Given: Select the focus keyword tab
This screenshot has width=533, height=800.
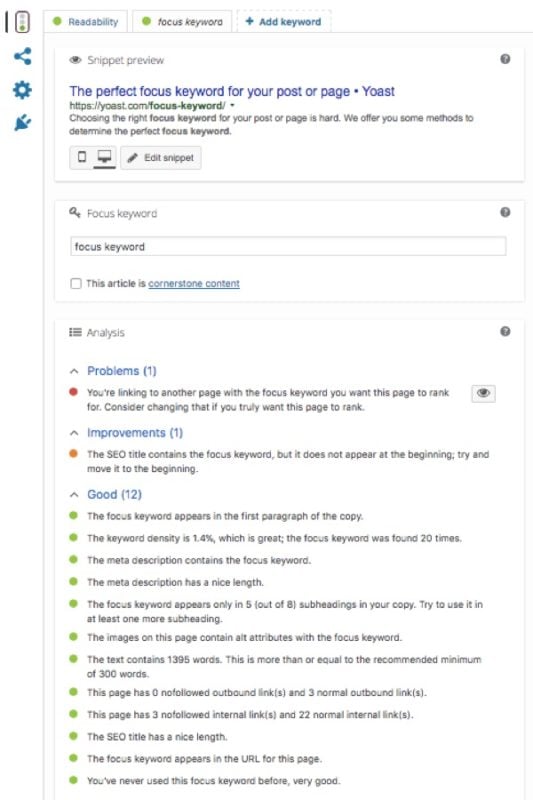Looking at the screenshot, I should 182,22.
